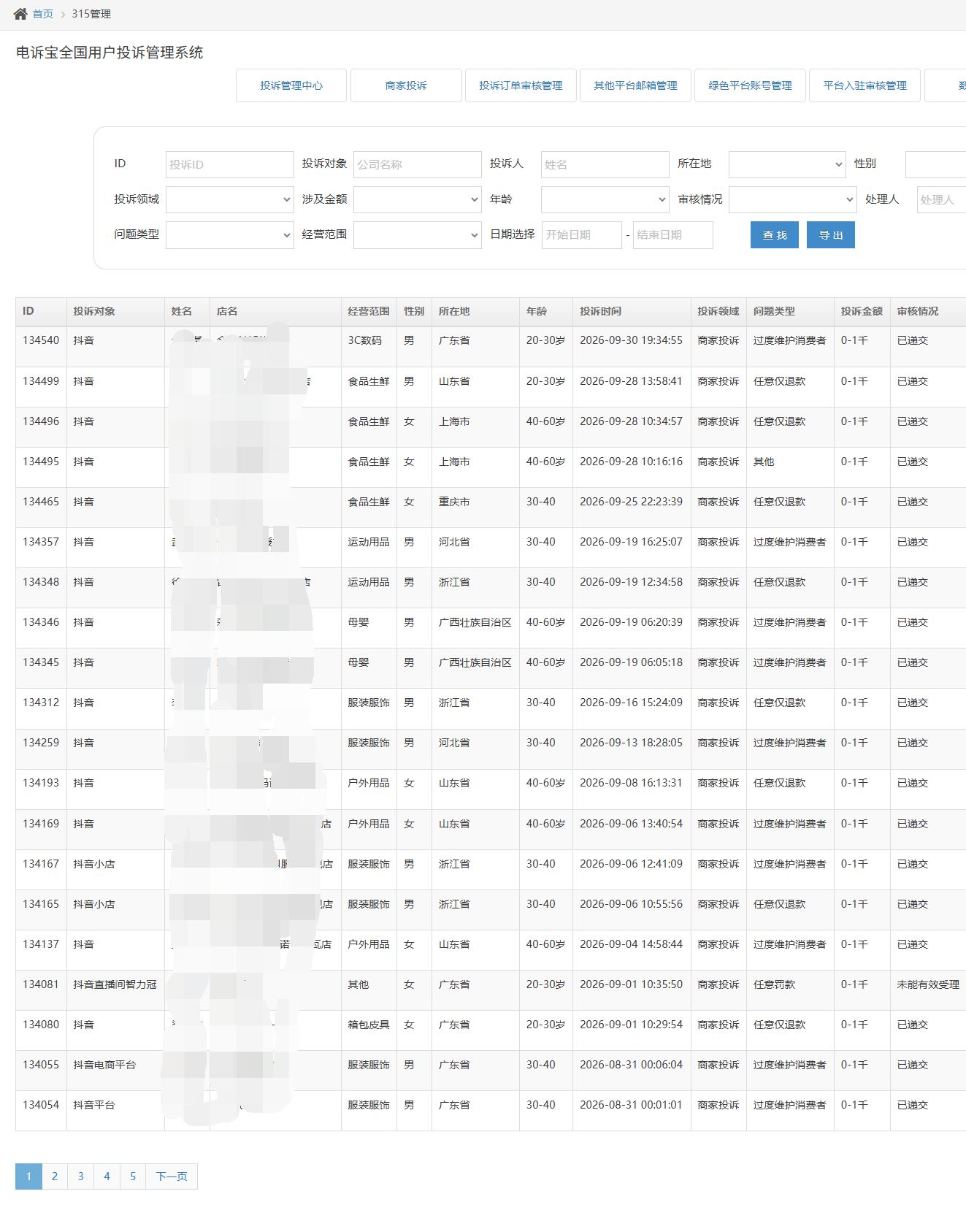This screenshot has width=966, height=1232.
Task: Expand the 经营范围 dropdown
Action: pyautogui.click(x=418, y=234)
